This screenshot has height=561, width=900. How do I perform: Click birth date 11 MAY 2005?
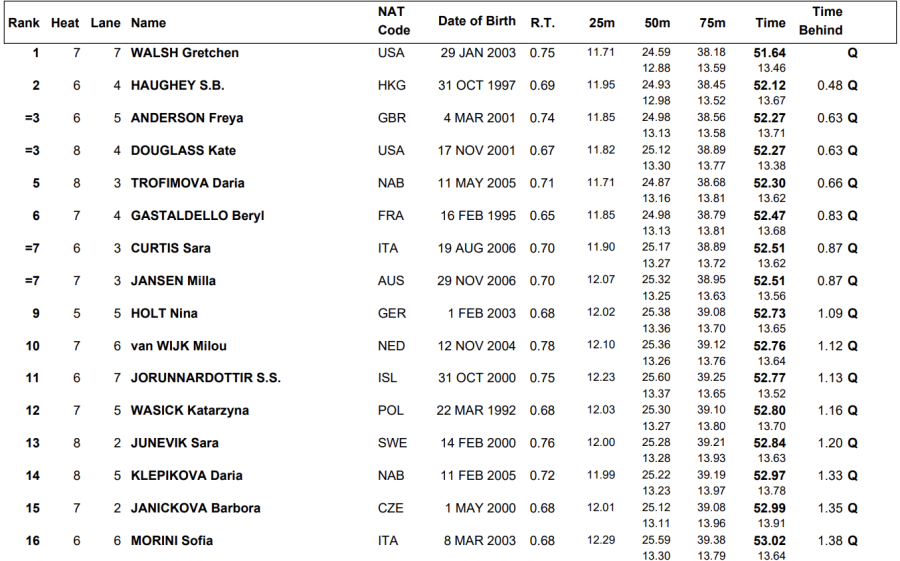click(478, 183)
